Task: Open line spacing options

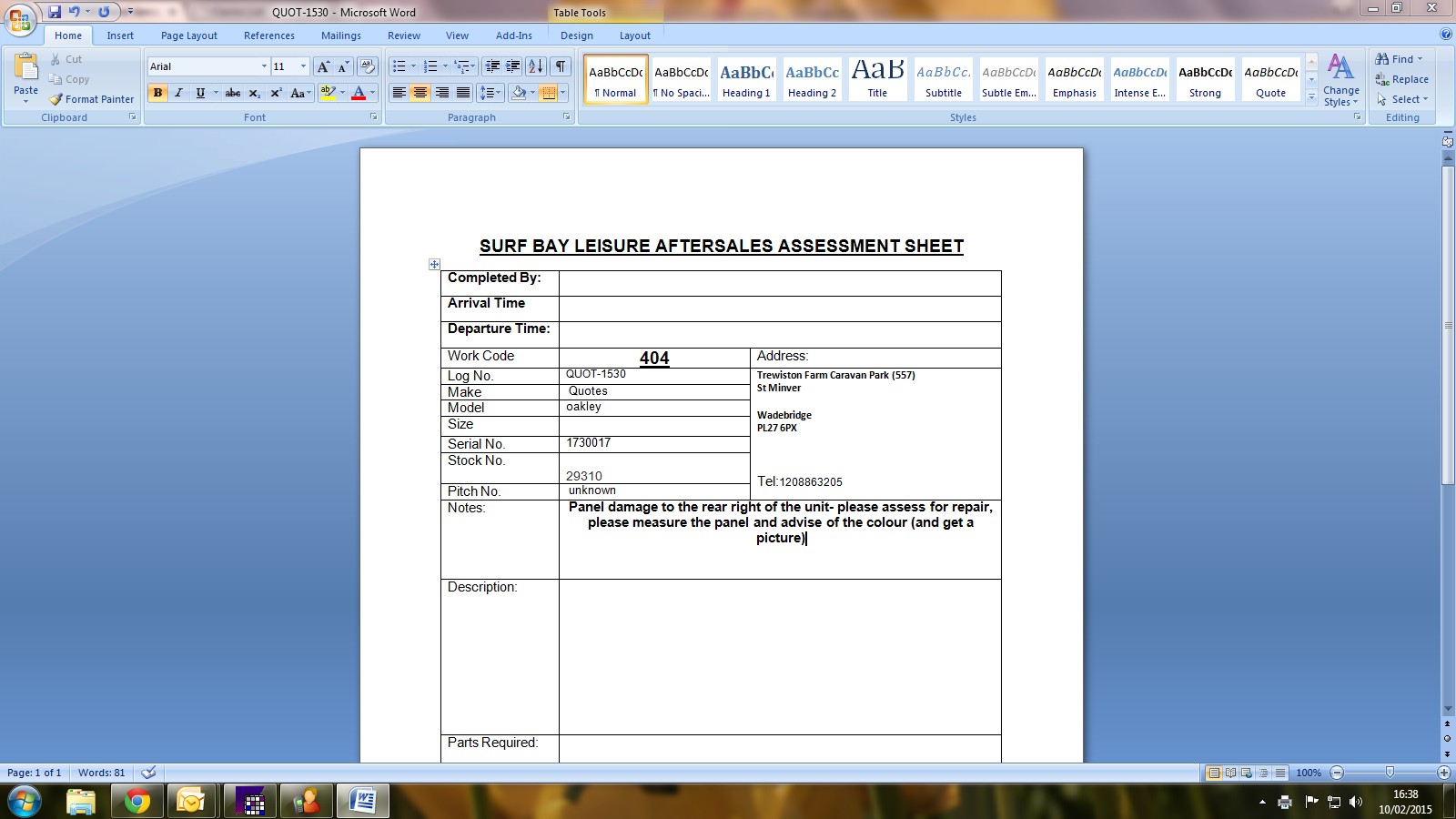Action: pyautogui.click(x=490, y=93)
